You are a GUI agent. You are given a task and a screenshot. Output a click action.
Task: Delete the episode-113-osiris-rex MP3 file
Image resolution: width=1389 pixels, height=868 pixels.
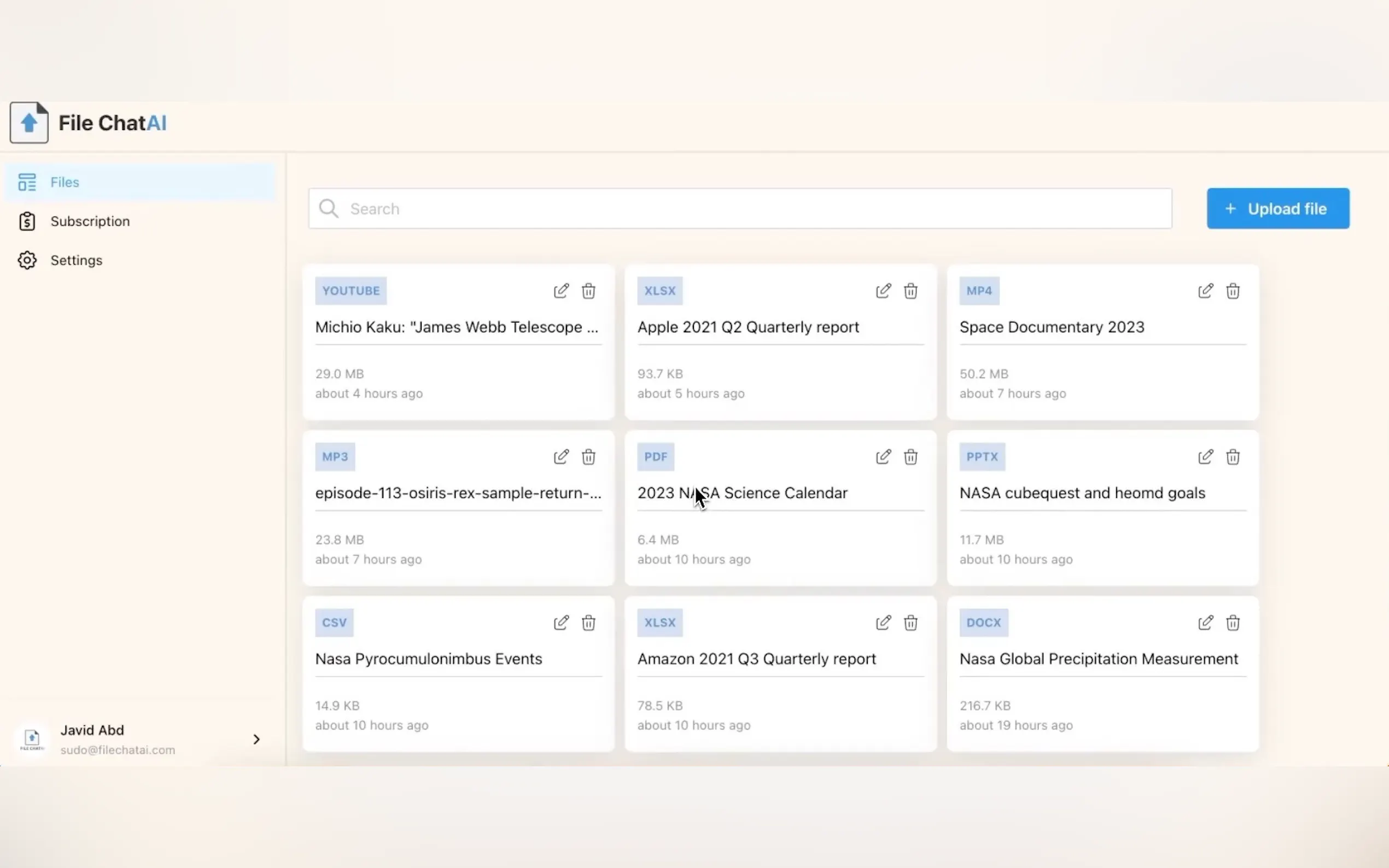(x=588, y=457)
